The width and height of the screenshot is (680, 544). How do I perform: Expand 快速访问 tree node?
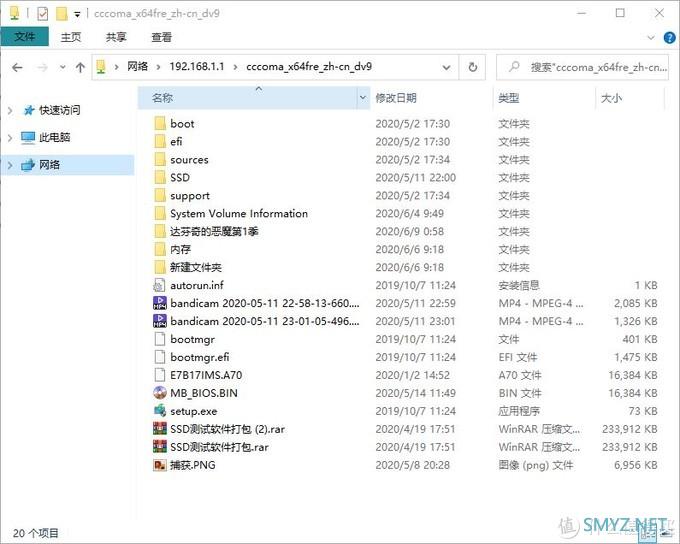(x=10, y=111)
